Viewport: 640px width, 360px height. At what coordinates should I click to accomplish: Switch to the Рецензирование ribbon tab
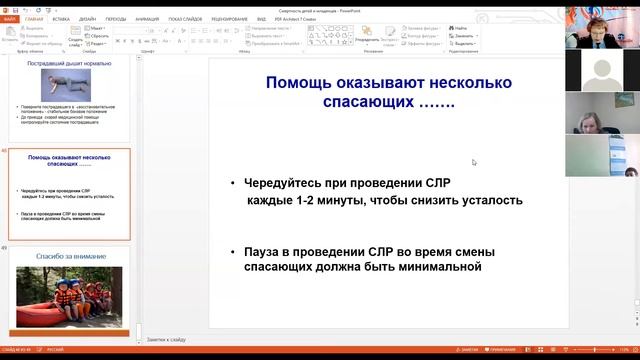[229, 19]
